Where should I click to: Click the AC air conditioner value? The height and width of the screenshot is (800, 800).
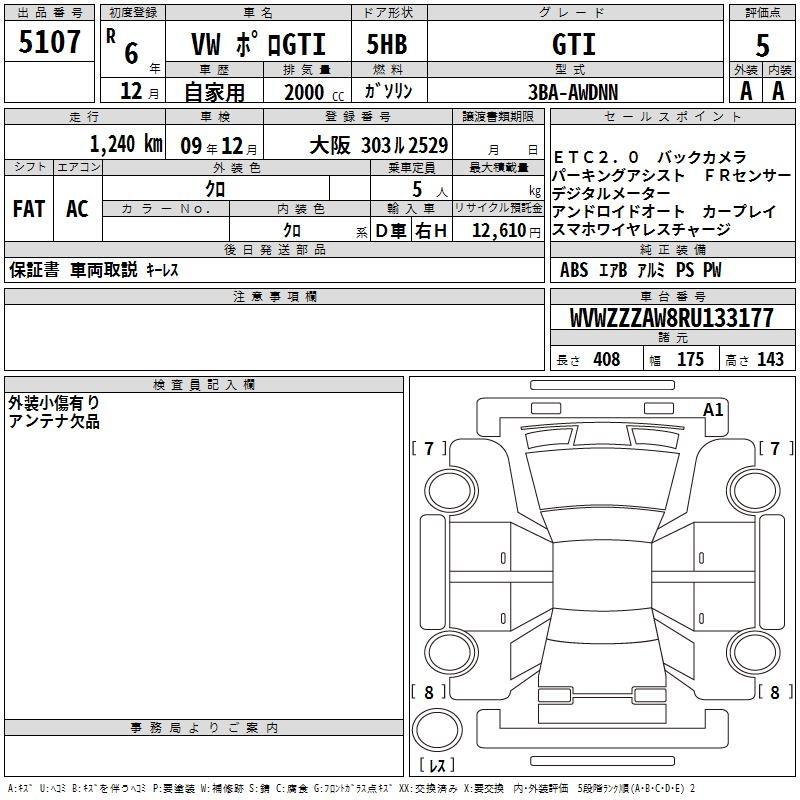78,209
